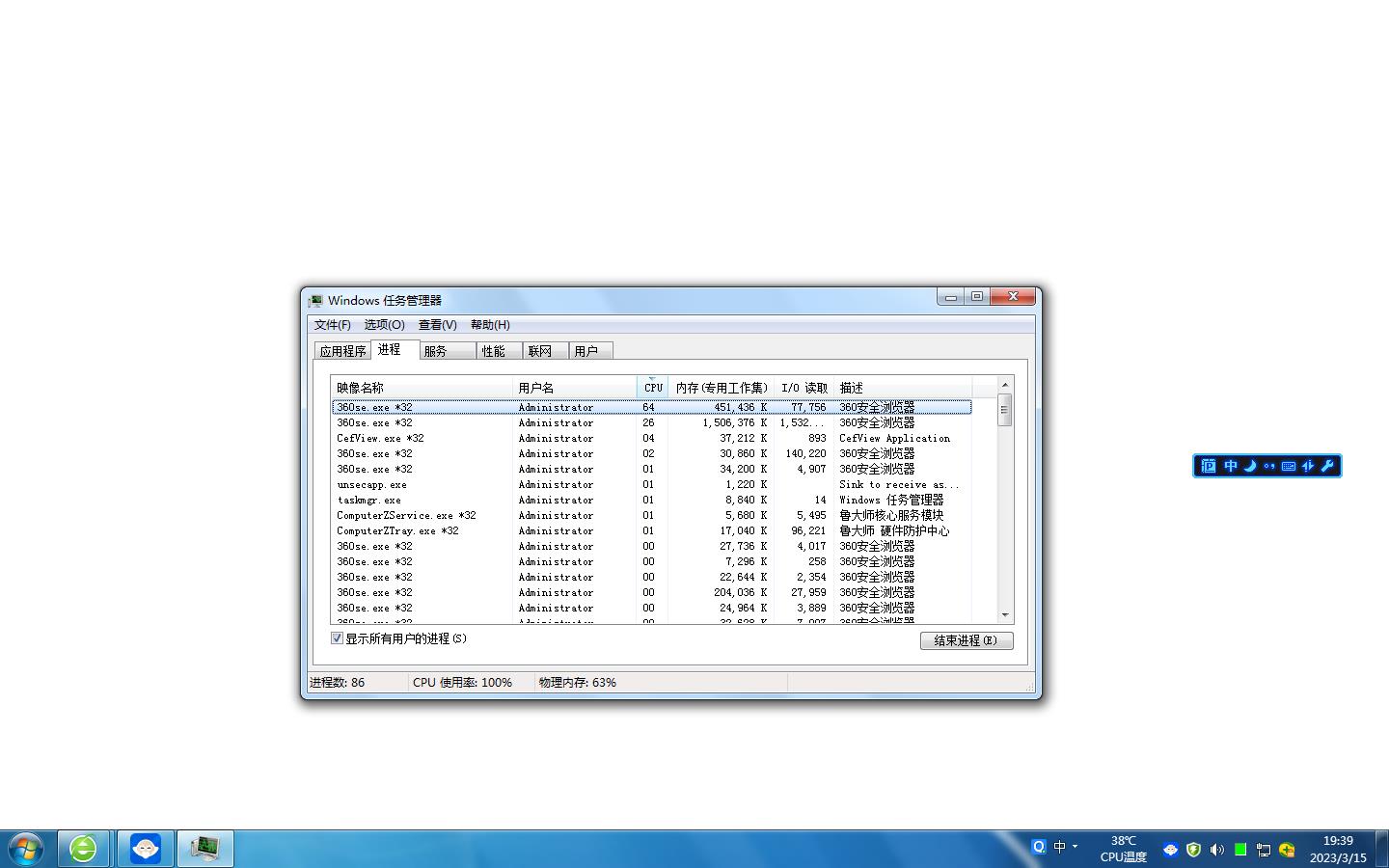The height and width of the screenshot is (868, 1389).
Task: Toggle the moon half-width icon on IME bar
Action: coord(1250,466)
